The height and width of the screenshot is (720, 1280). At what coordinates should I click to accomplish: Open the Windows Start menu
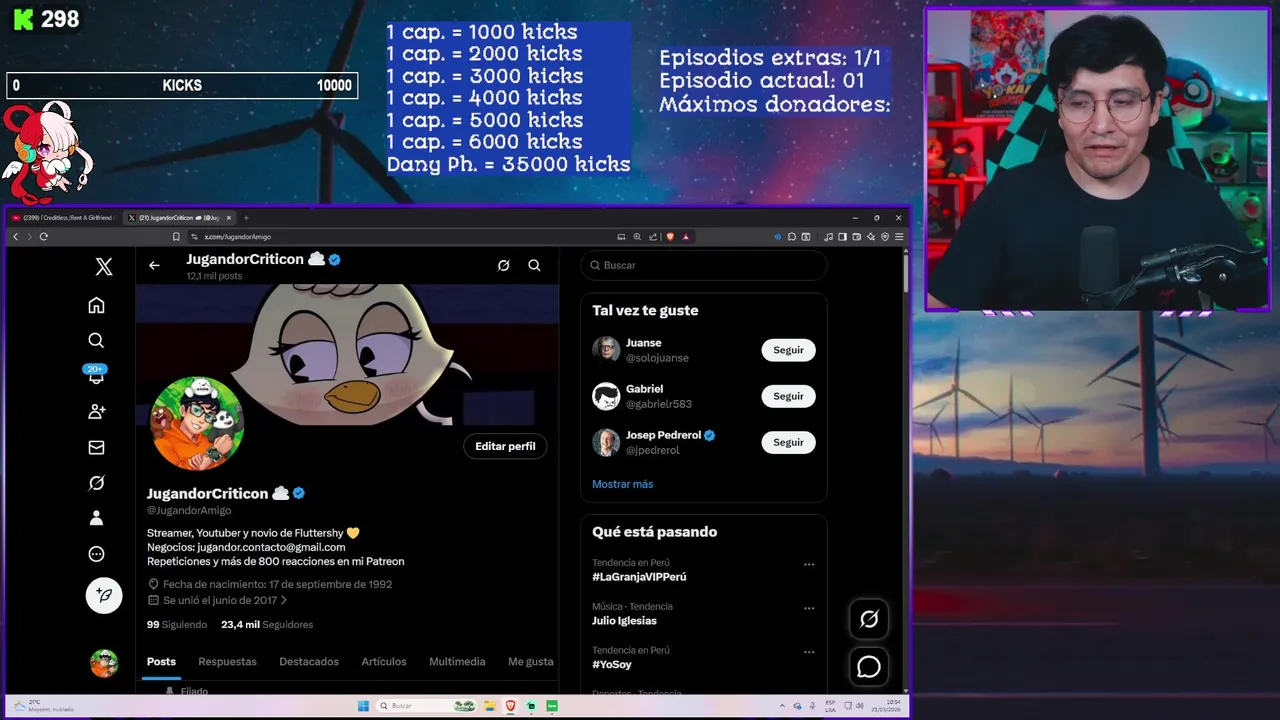364,706
